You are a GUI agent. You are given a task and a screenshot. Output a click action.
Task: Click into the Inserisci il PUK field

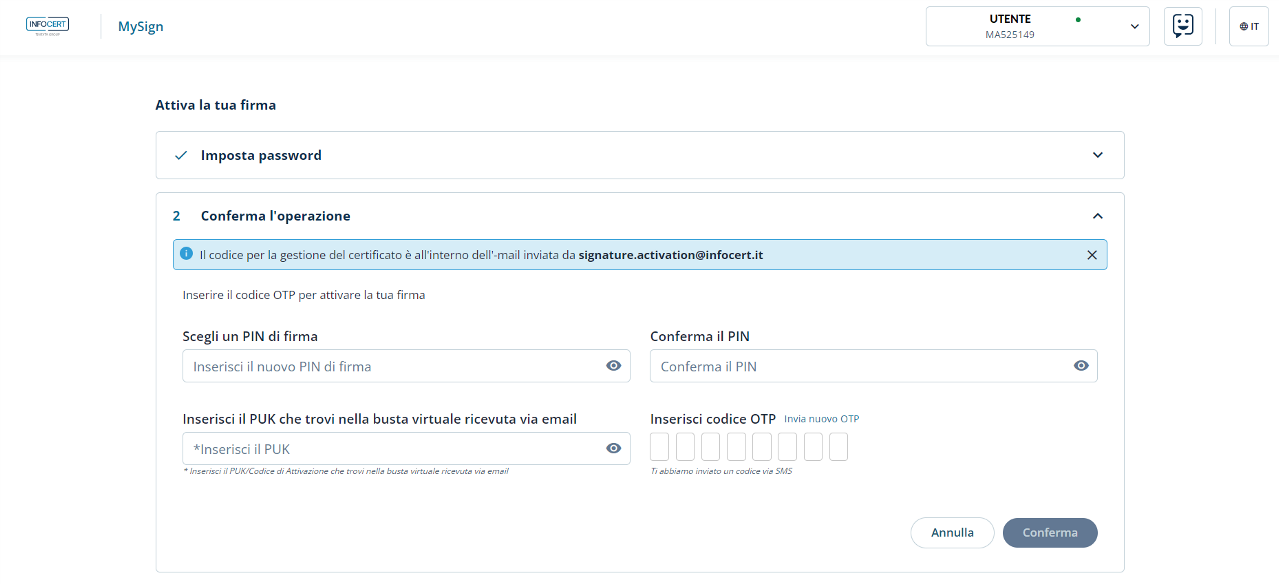click(395, 449)
